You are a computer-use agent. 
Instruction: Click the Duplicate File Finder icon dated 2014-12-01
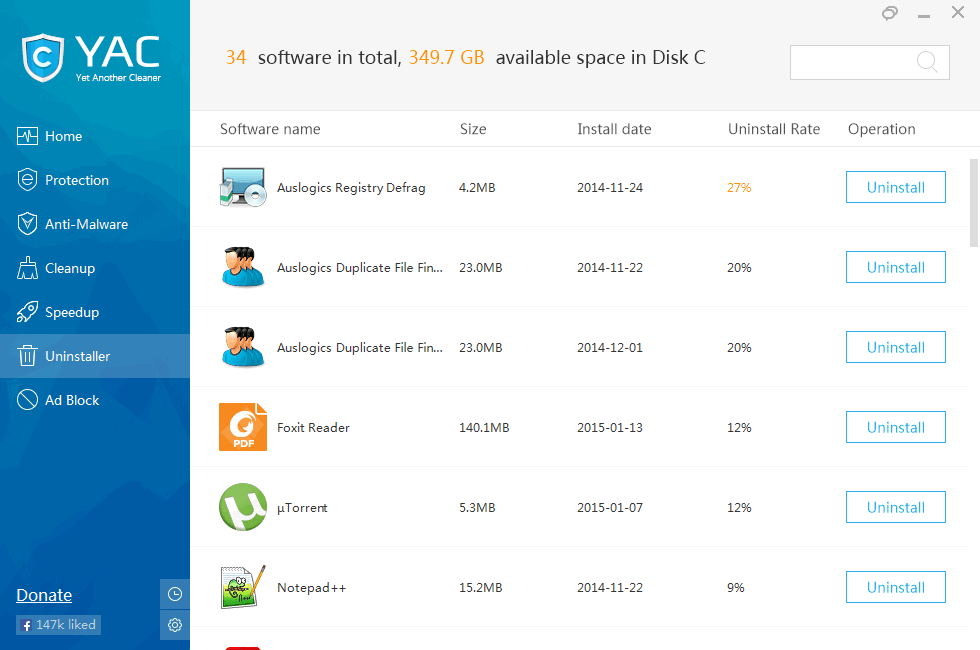click(242, 347)
